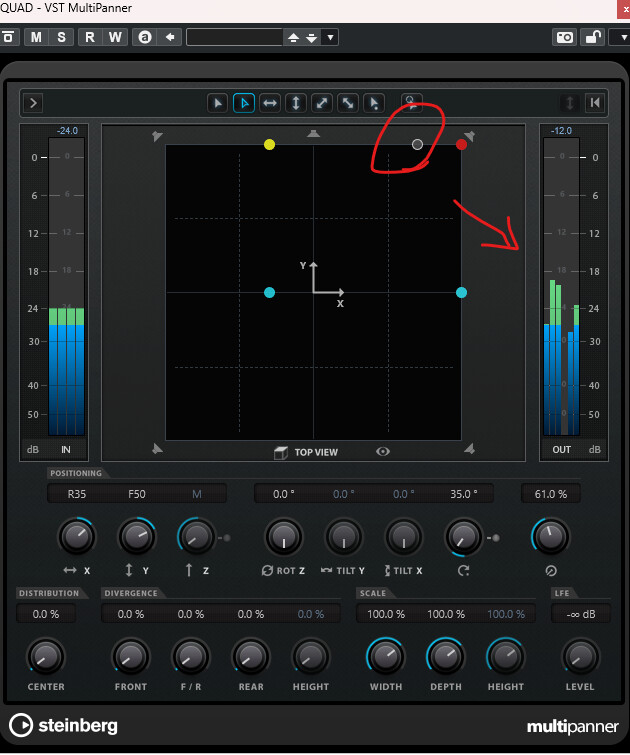The height and width of the screenshot is (755, 630).
Task: Solo the channel with the S button
Action: 62,37
